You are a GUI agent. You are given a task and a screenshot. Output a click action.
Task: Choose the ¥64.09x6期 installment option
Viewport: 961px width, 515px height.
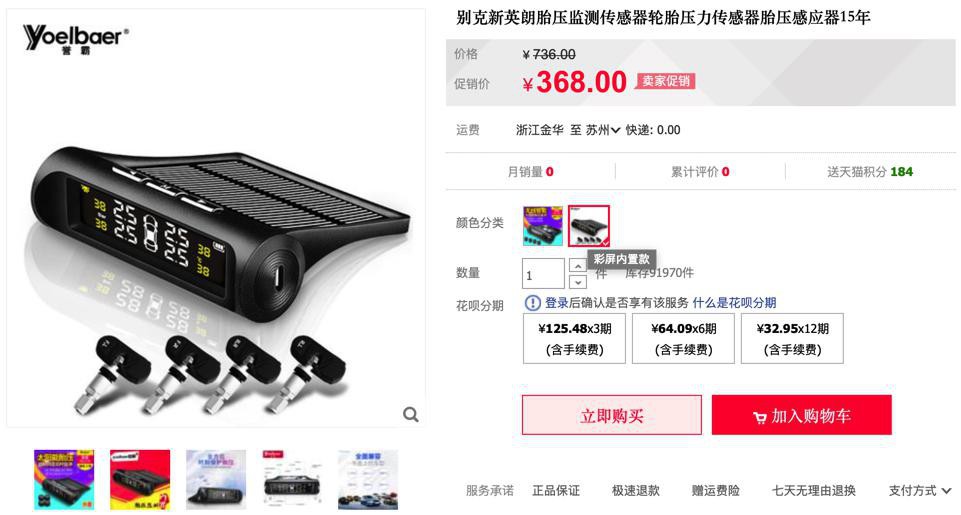tap(683, 338)
